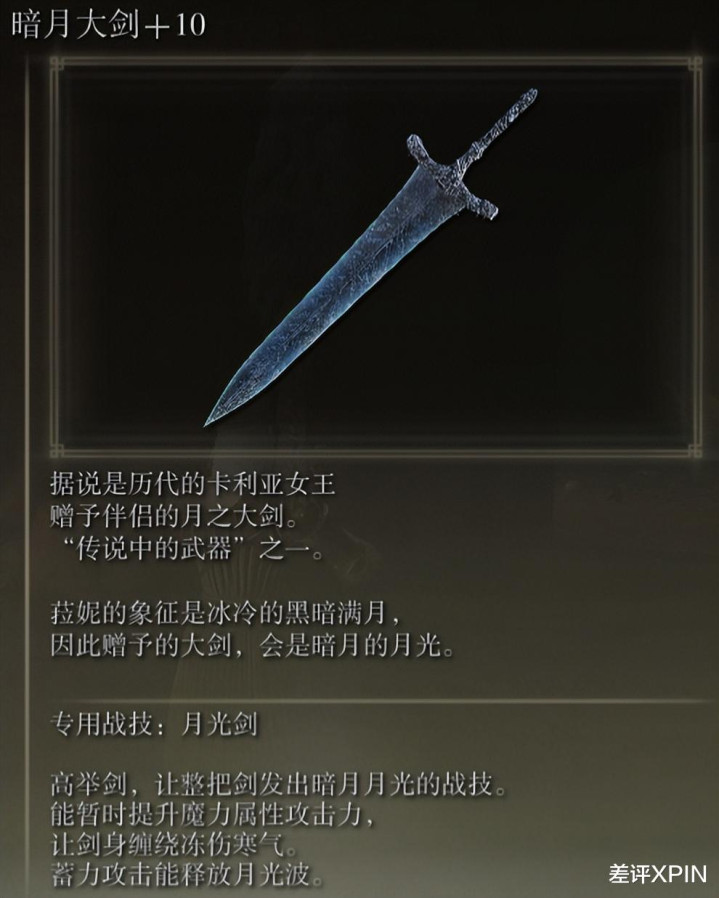Click the 暗月大剑+10 item title

click(x=108, y=25)
